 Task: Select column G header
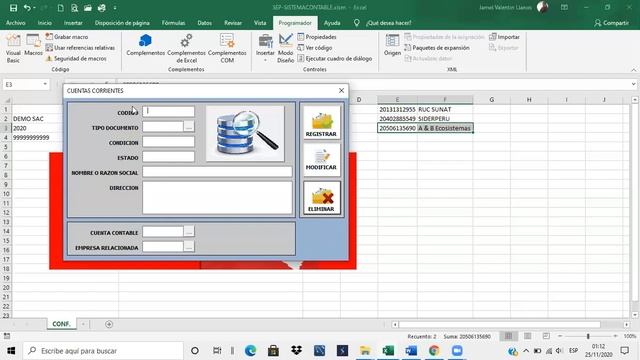tap(491, 100)
